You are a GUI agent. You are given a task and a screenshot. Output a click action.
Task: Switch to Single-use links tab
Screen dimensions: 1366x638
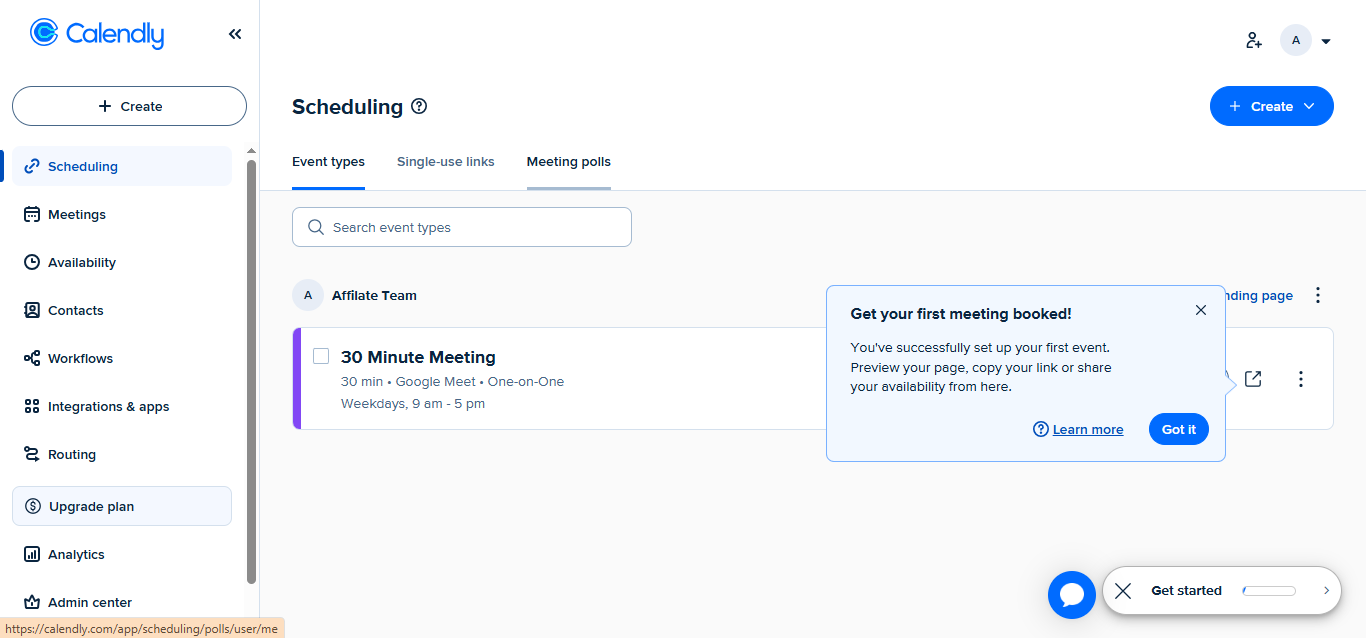(x=446, y=162)
